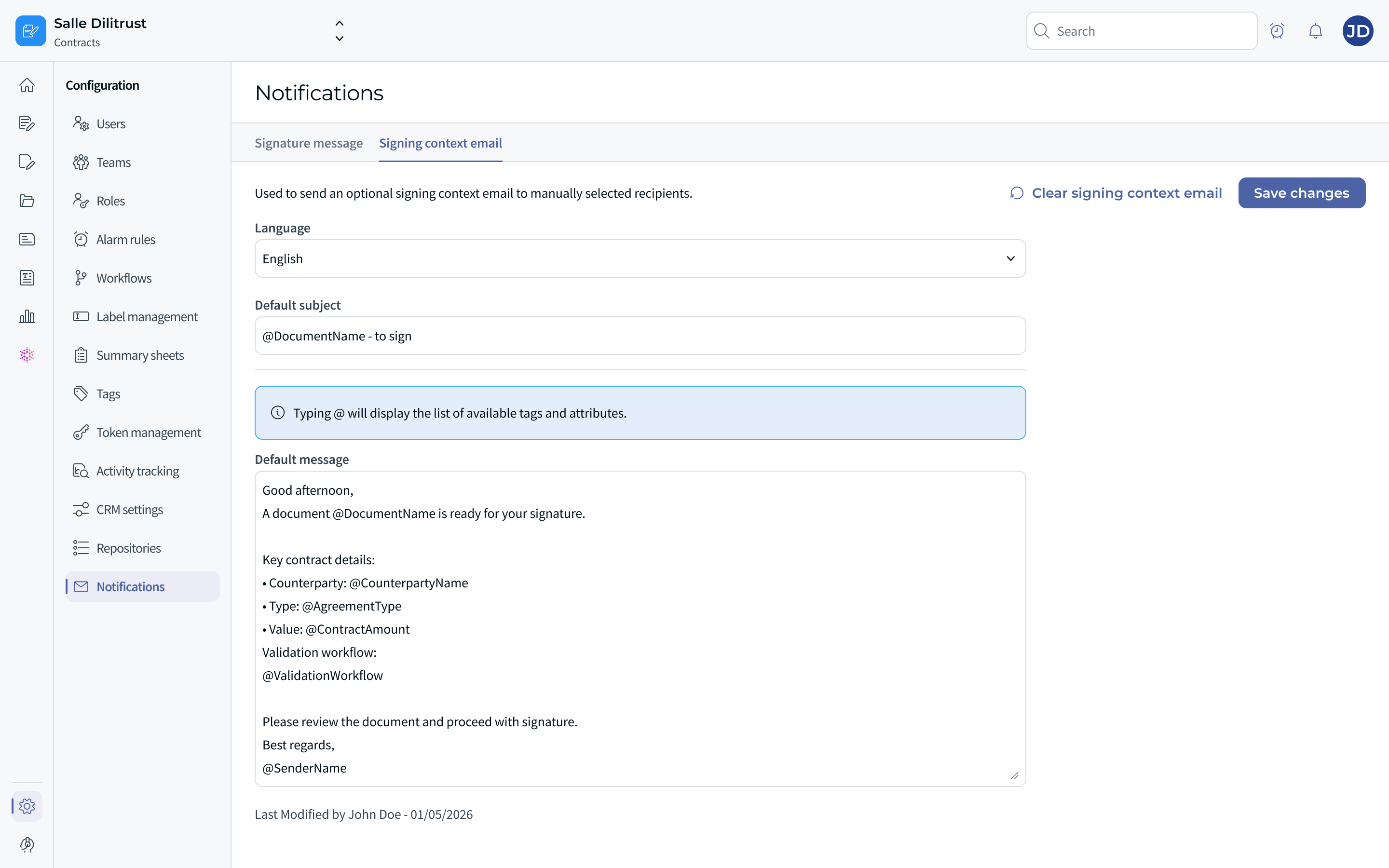Open Alarm rules configuration

(142, 239)
